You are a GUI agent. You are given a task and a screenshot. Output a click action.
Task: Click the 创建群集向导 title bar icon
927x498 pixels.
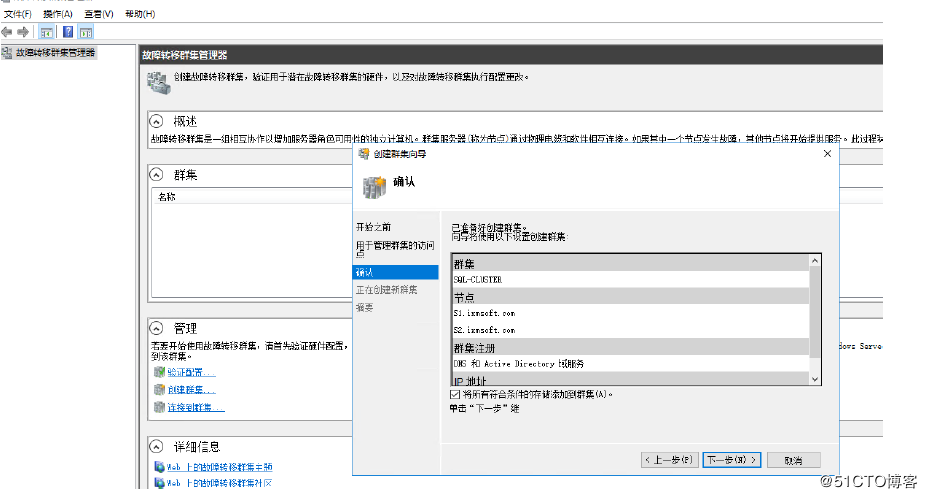click(x=364, y=154)
